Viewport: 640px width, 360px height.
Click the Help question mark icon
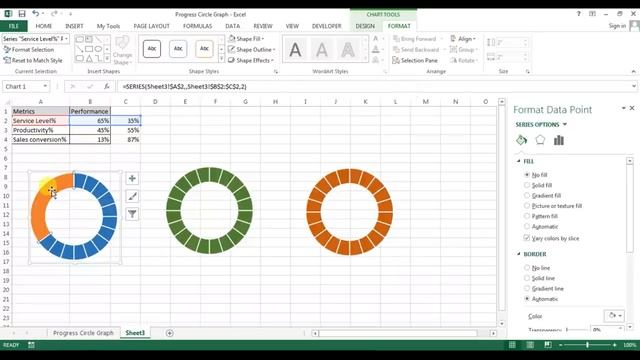pos(578,14)
